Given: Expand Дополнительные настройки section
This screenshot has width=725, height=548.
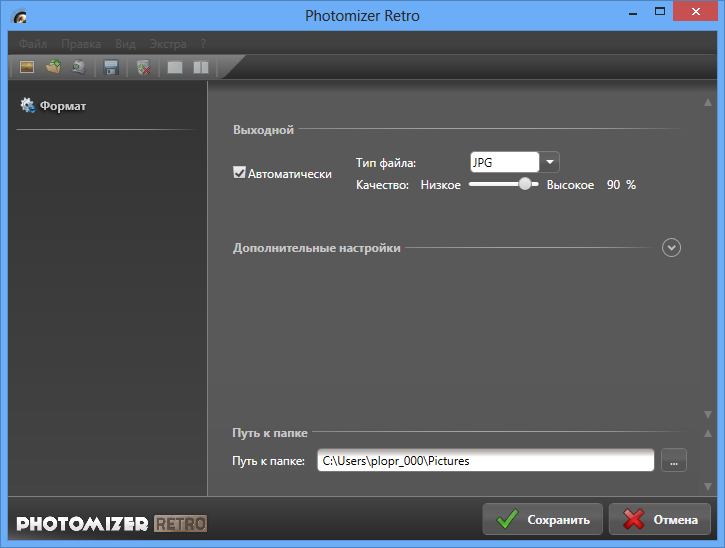Looking at the screenshot, I should click(x=671, y=248).
